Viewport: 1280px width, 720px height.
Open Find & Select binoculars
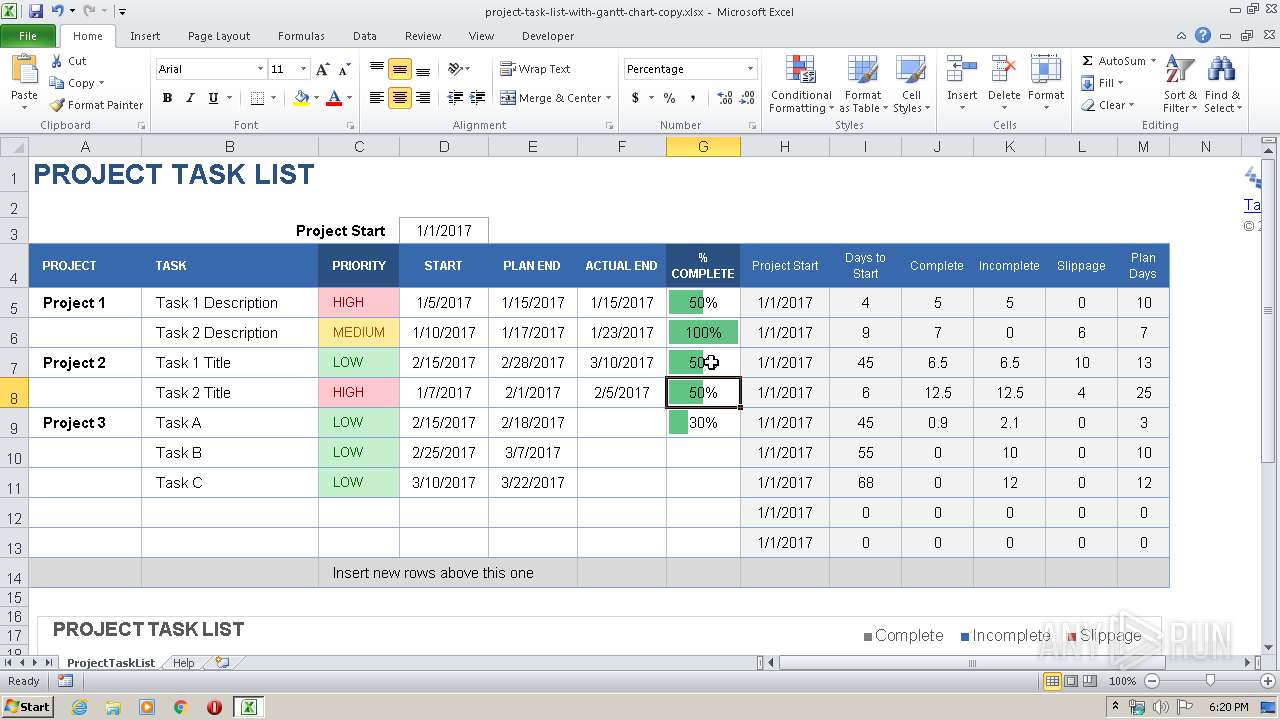click(1222, 84)
